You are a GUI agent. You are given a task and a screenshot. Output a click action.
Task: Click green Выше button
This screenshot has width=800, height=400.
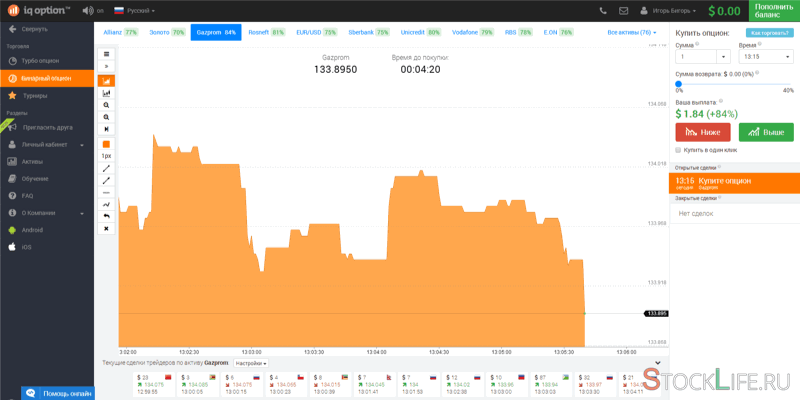click(x=766, y=132)
